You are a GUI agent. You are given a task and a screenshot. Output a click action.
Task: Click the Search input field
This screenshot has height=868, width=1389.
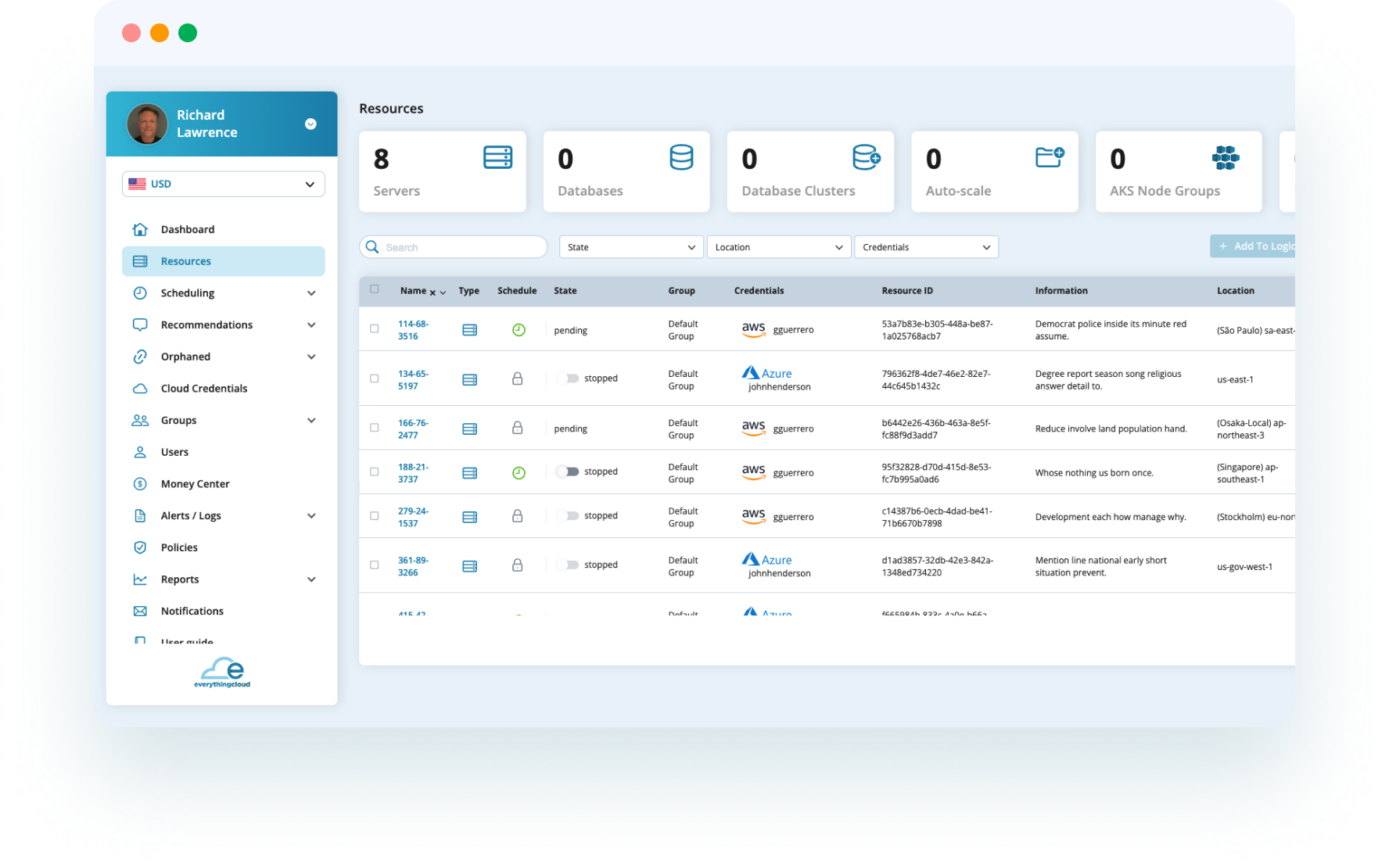tap(454, 247)
